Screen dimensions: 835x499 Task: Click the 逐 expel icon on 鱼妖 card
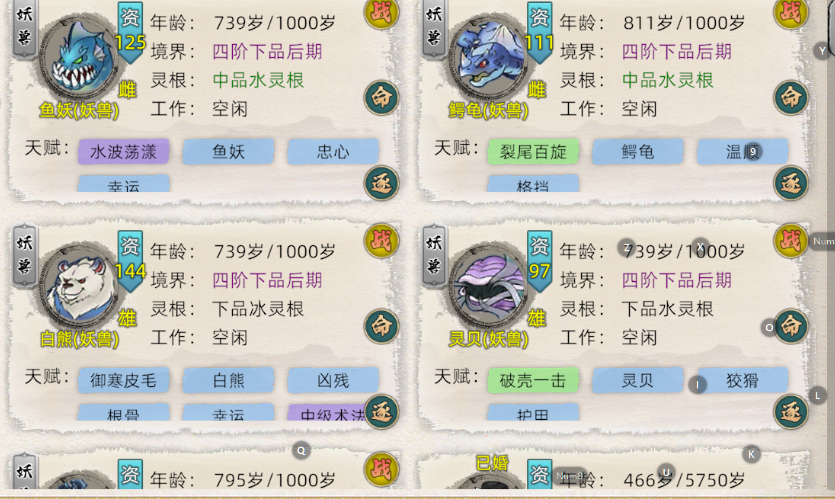(x=381, y=183)
